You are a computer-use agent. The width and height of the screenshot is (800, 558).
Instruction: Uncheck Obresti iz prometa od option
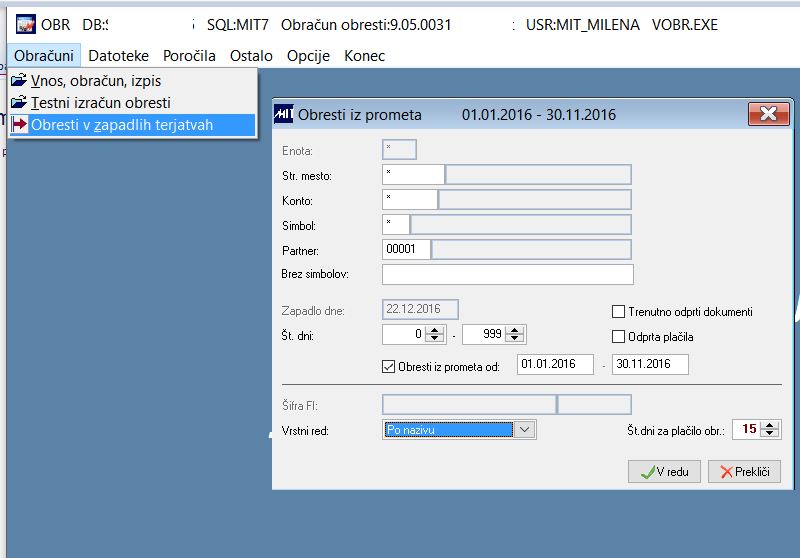[x=388, y=366]
